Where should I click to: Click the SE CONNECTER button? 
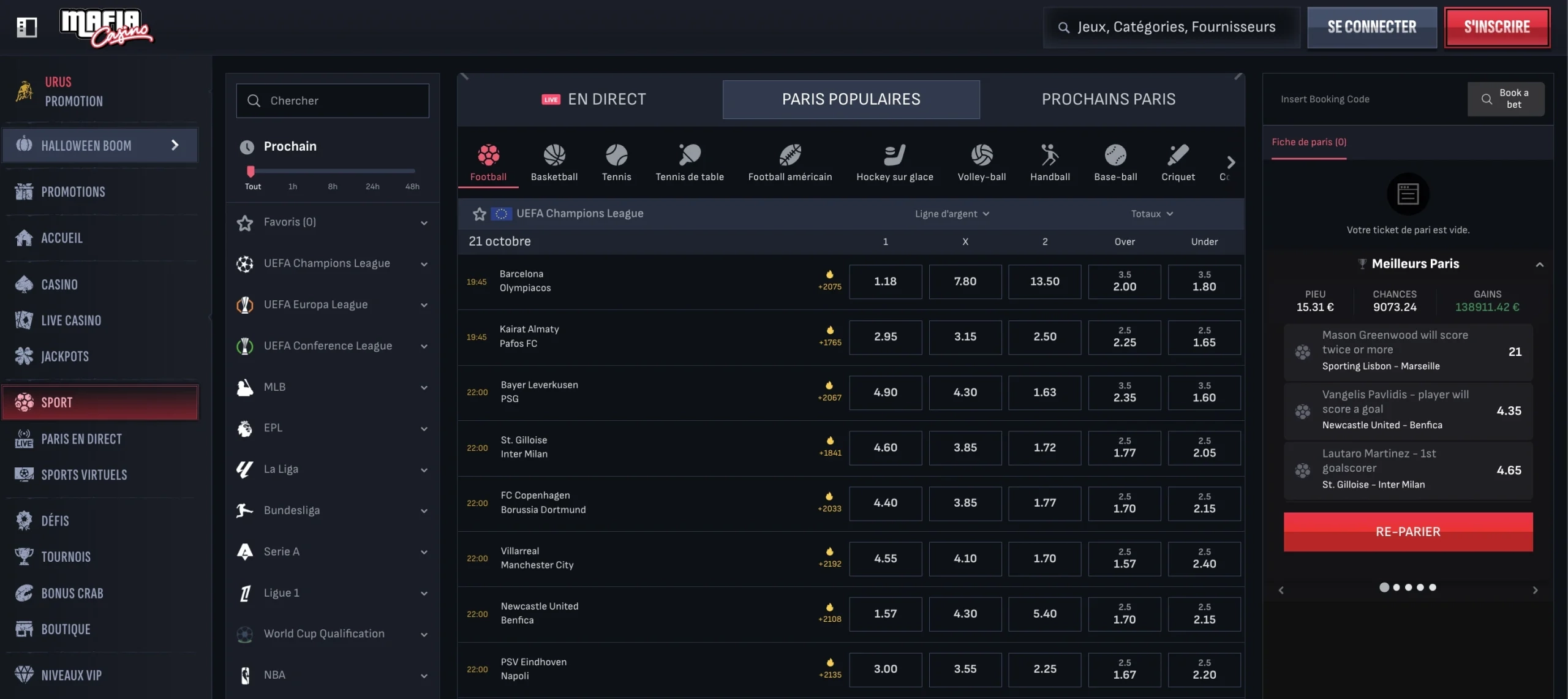pyautogui.click(x=1372, y=27)
